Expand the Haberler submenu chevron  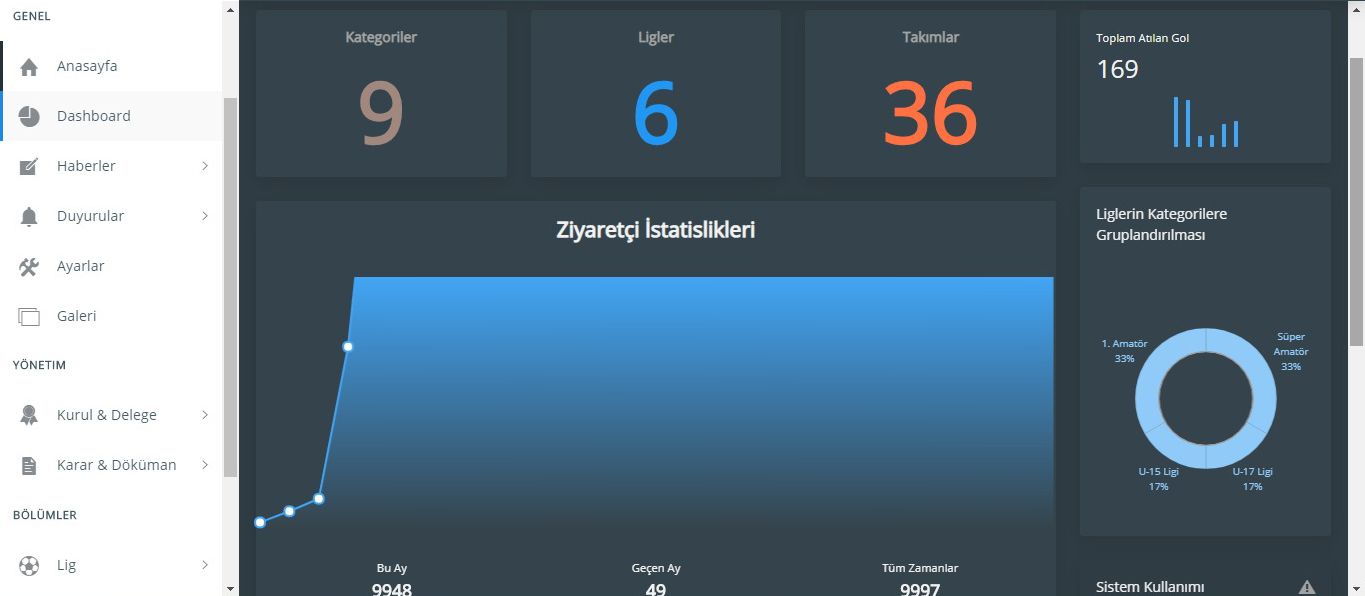205,166
